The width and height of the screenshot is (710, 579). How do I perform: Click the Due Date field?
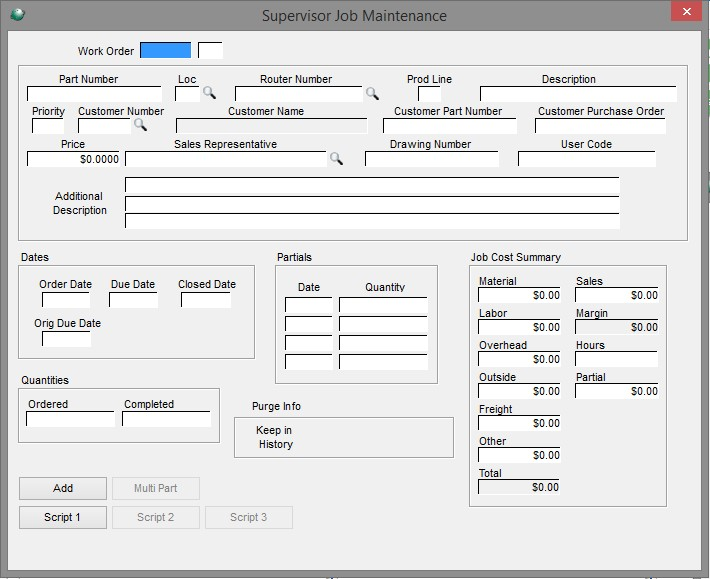pos(134,300)
